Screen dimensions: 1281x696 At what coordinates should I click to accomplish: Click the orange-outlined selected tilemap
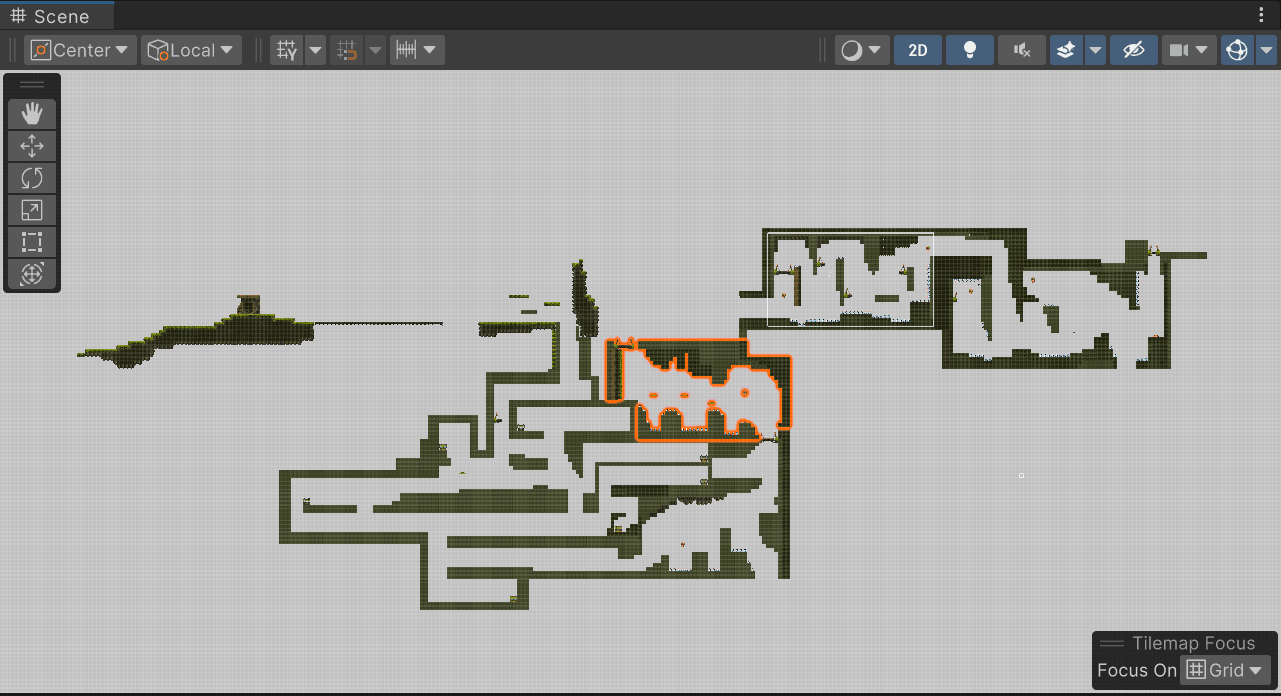click(700, 390)
